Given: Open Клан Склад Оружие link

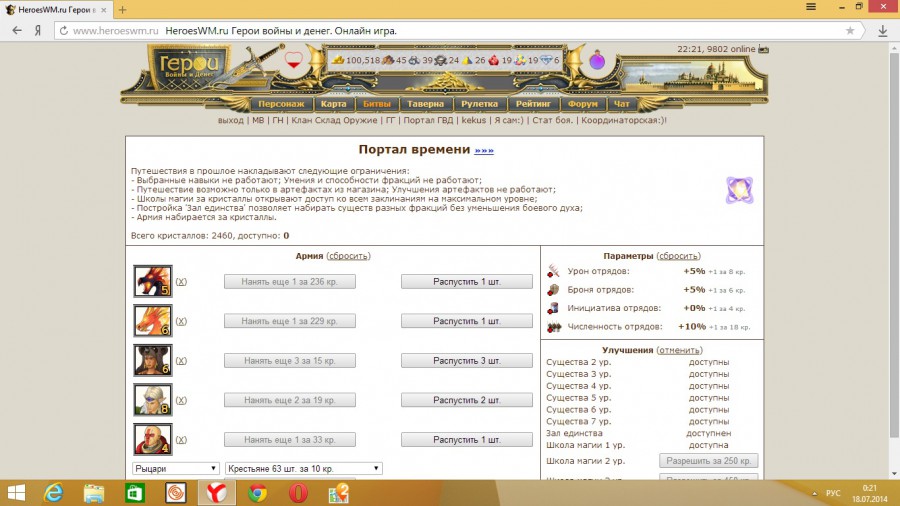Looking at the screenshot, I should tap(334, 120).
